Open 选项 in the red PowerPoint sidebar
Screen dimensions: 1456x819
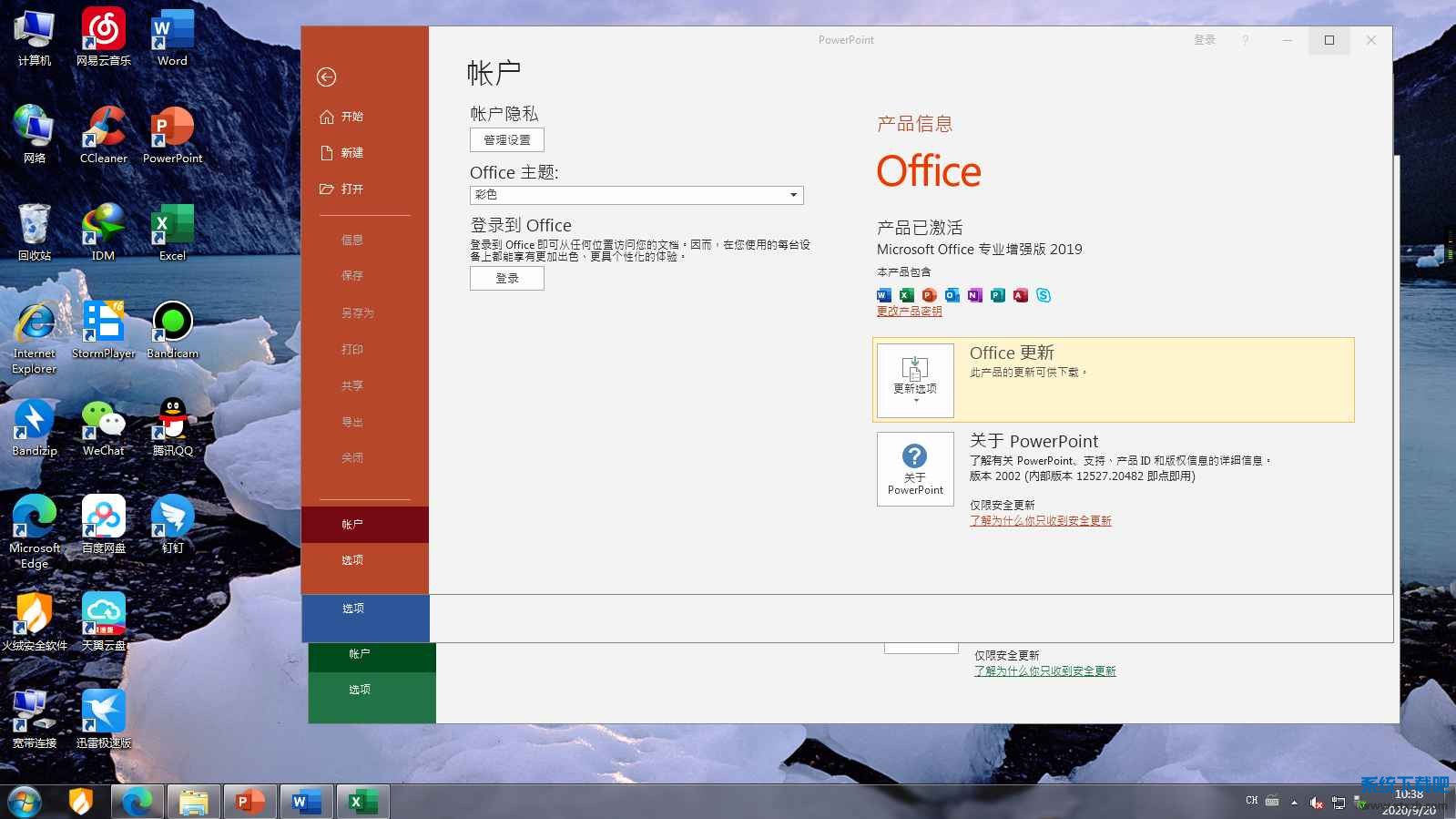(x=352, y=560)
